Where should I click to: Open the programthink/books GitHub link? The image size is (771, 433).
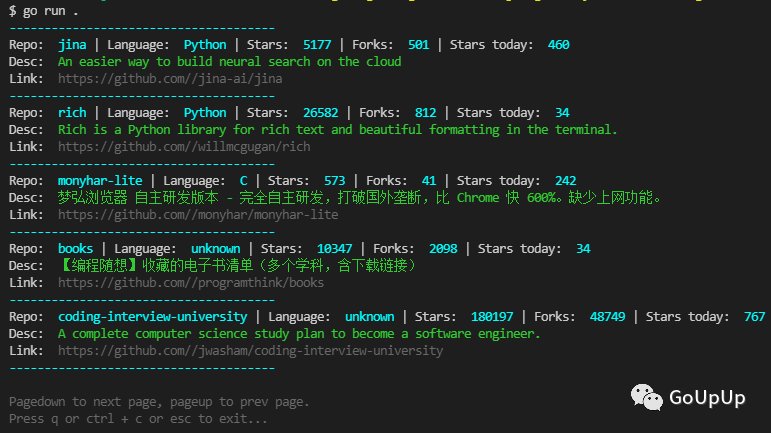click(191, 283)
